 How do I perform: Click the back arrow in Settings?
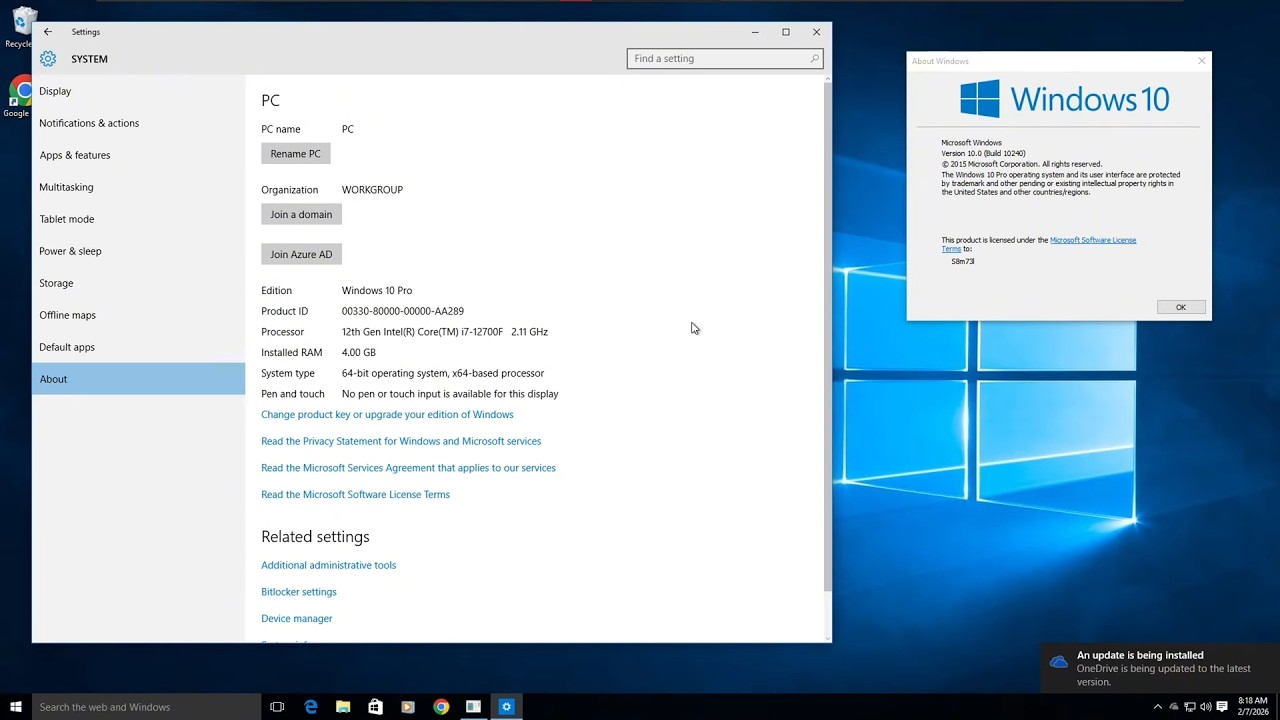(47, 32)
